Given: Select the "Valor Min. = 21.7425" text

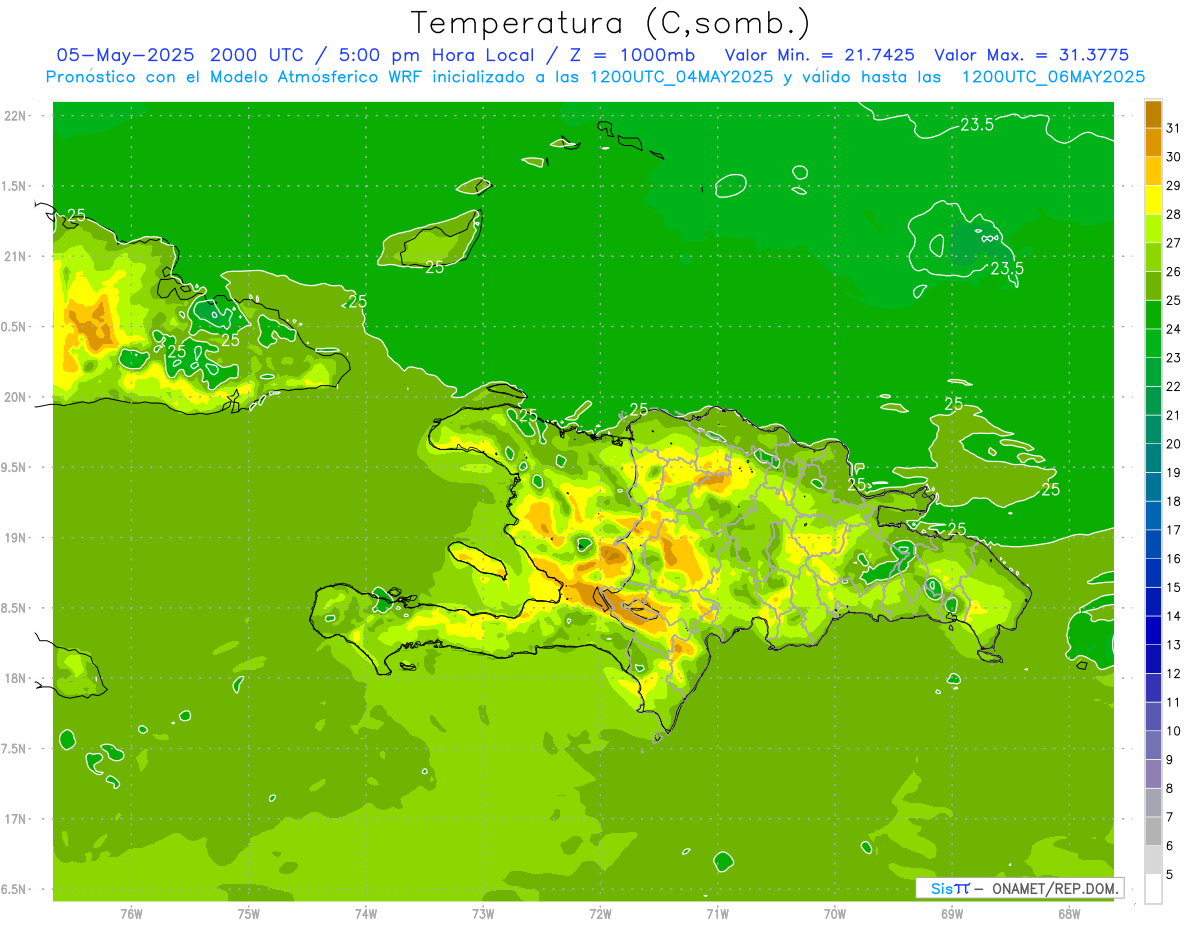Looking at the screenshot, I should click(819, 55).
